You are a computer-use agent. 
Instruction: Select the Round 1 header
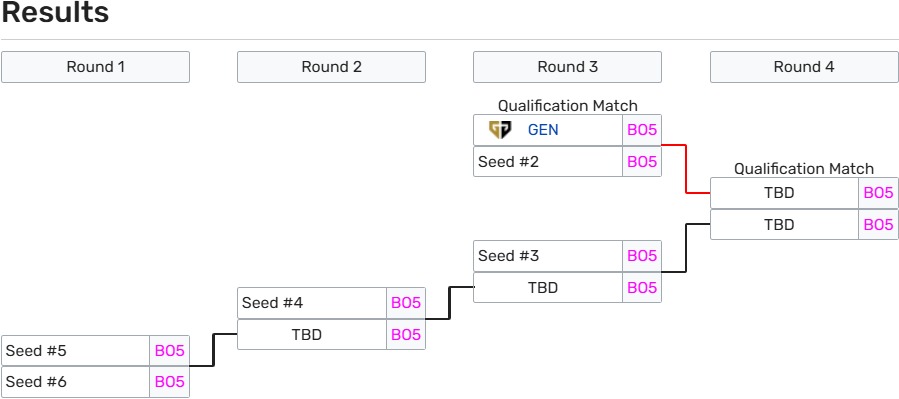click(95, 67)
